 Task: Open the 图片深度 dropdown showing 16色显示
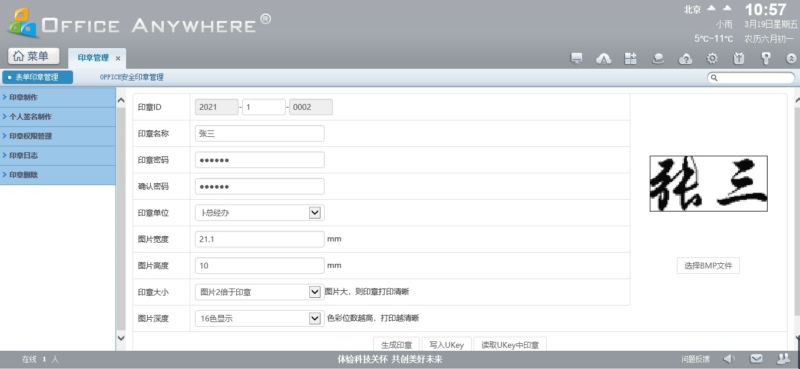point(260,318)
